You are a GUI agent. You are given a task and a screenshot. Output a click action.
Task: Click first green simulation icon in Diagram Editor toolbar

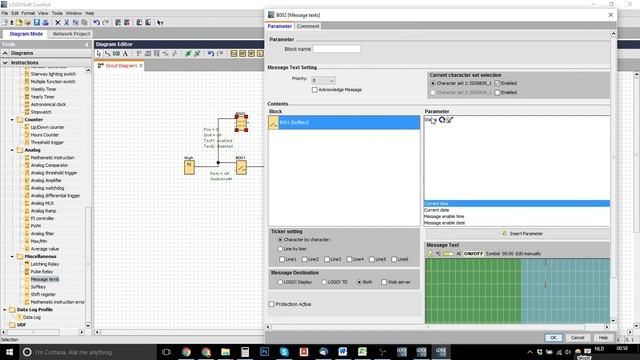[x=188, y=53]
